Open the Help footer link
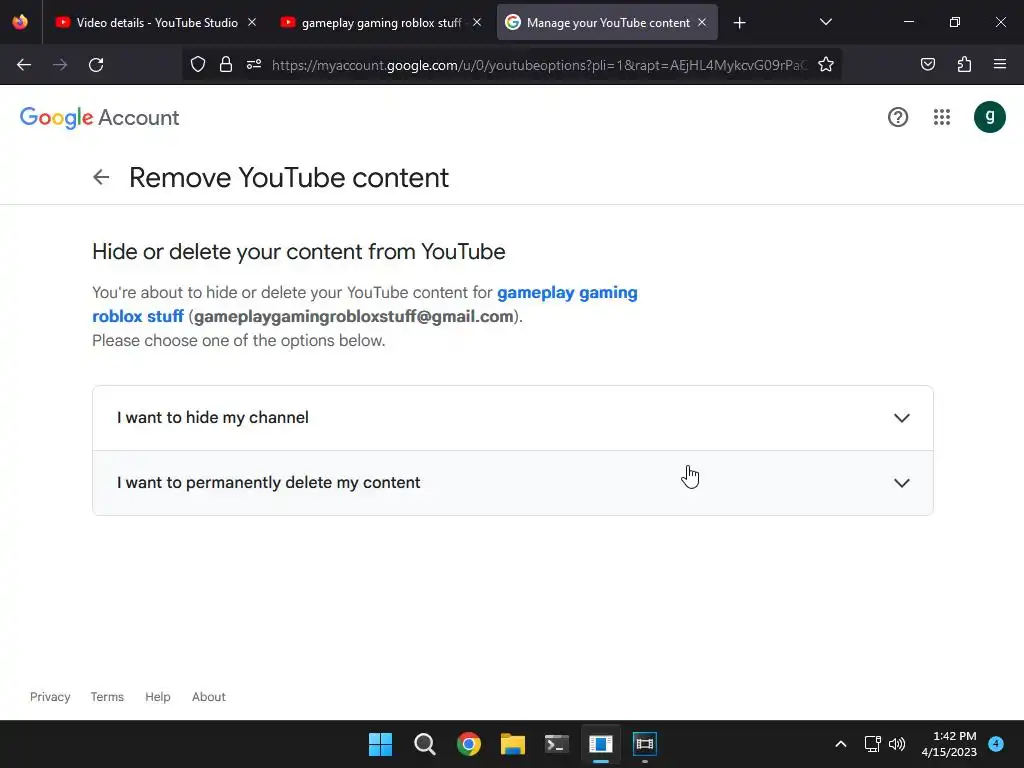Viewport: 1024px width, 768px height. pos(157,697)
